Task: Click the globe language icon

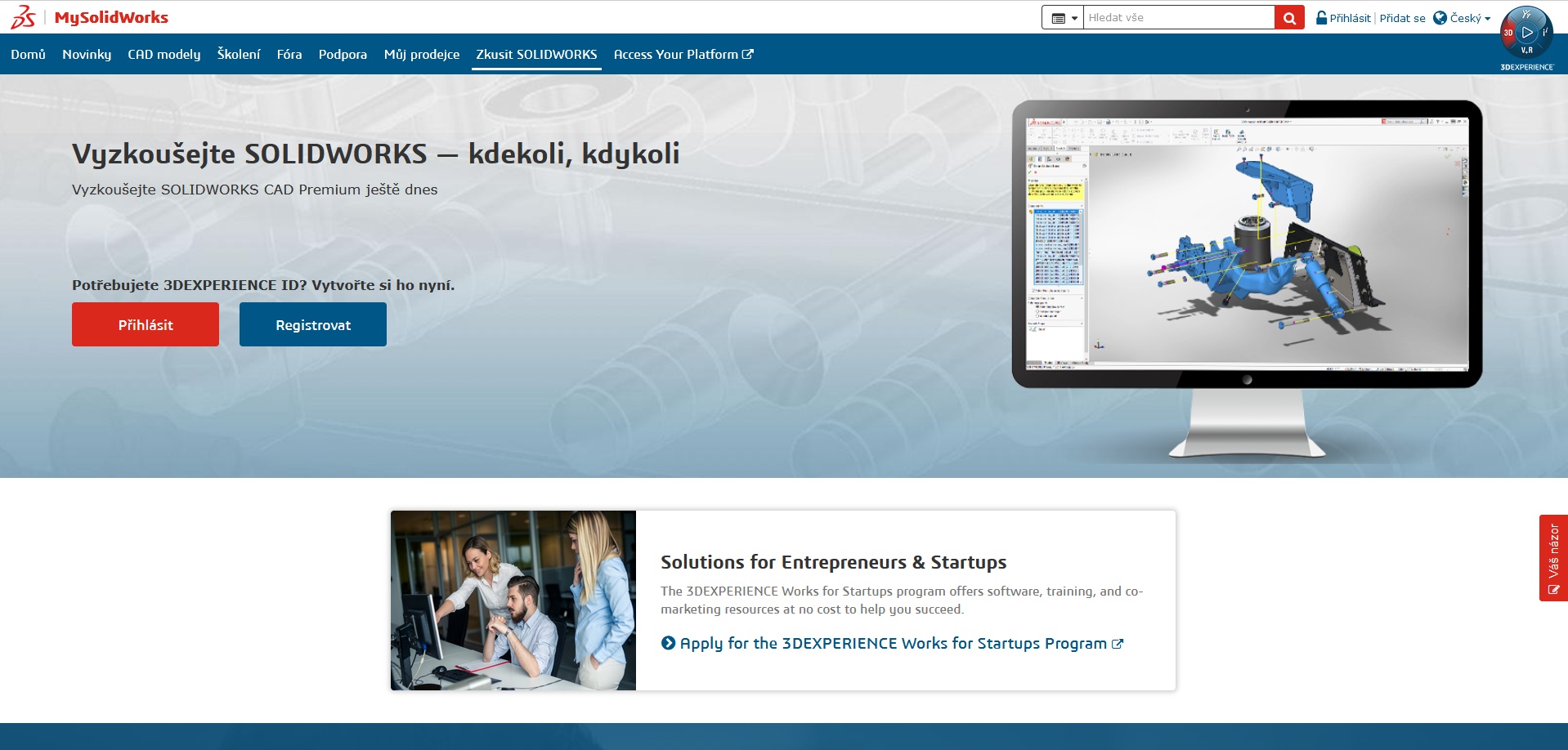Action: click(x=1440, y=17)
